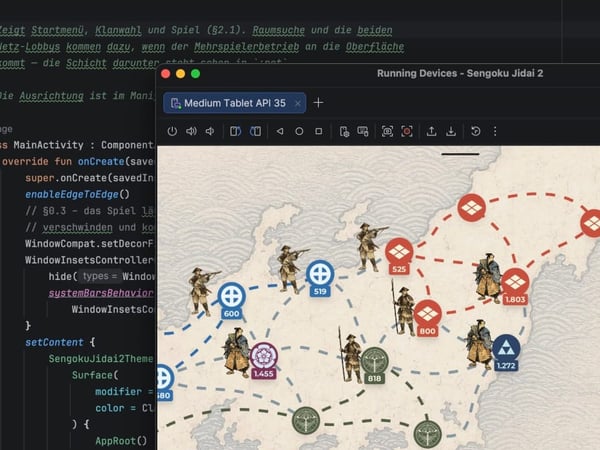Click 'Klanwahl' in the editor comment
Image resolution: width=600 pixels, height=450 pixels.
[x=118, y=30]
